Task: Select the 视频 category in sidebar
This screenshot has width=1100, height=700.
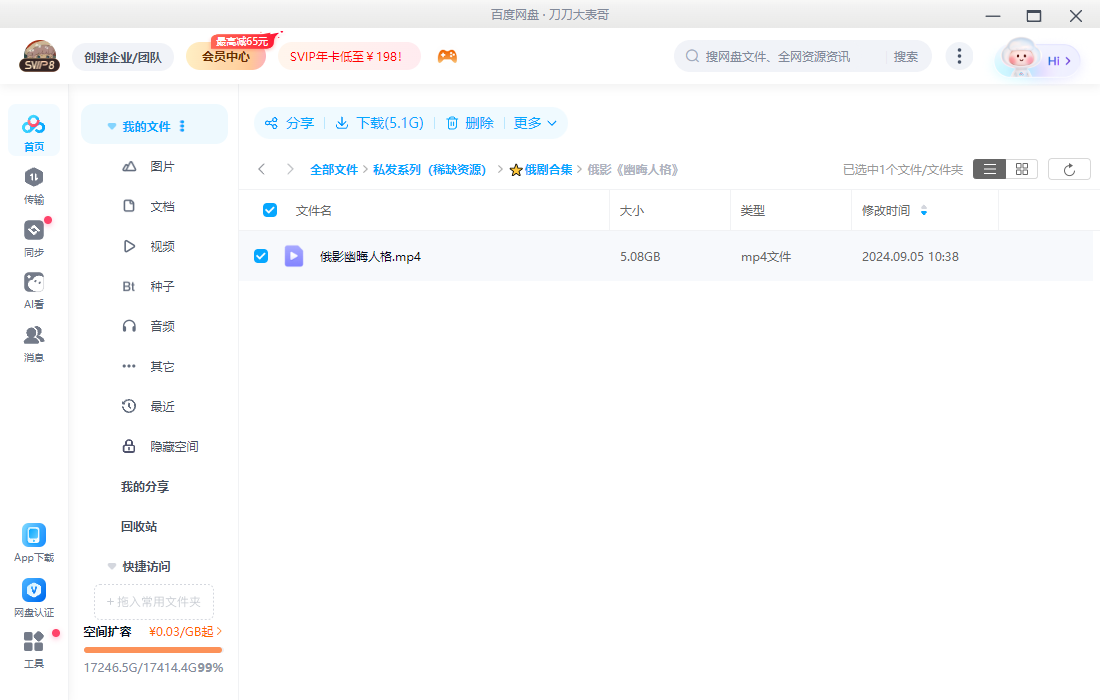Action: tap(163, 246)
